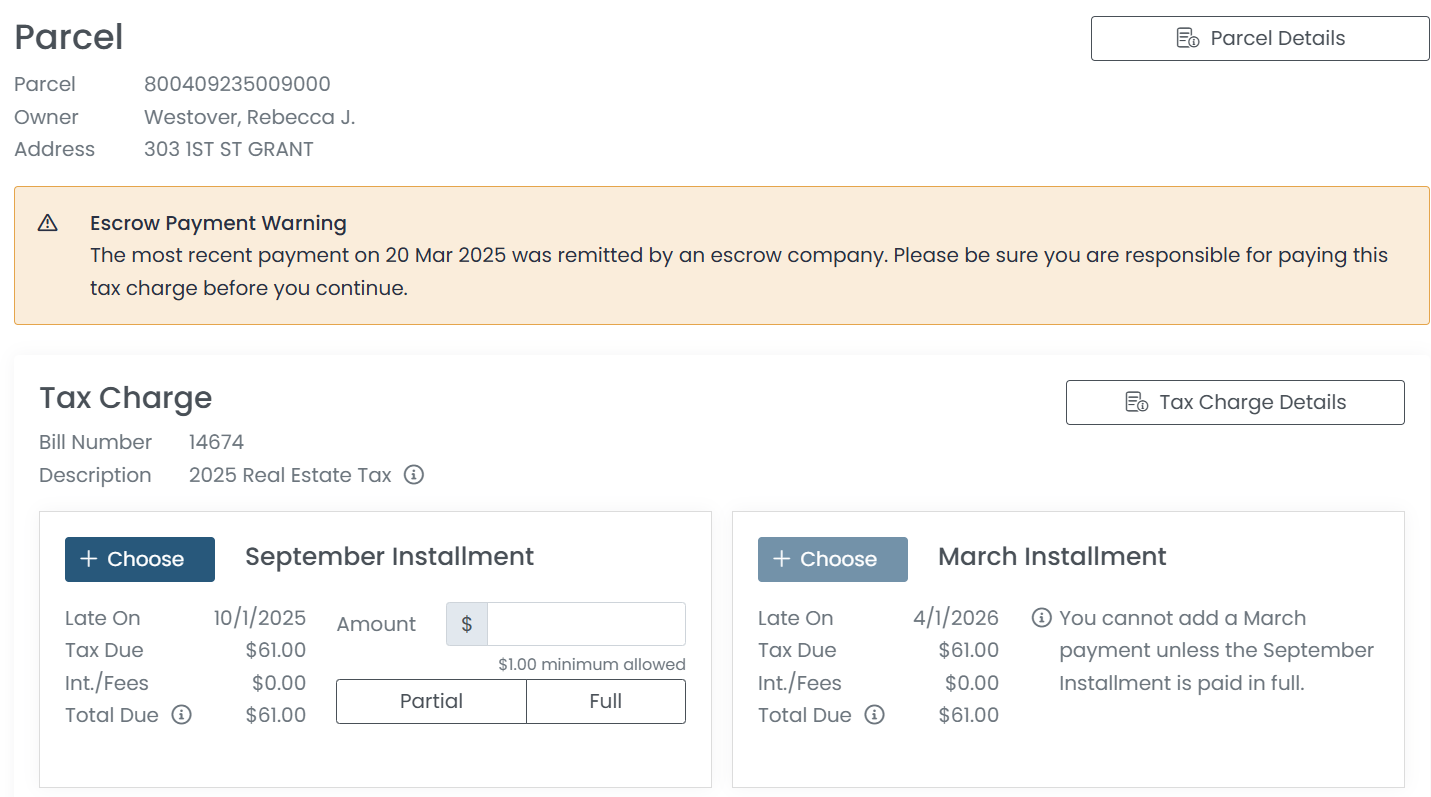Click the September Installment heading

389,556
